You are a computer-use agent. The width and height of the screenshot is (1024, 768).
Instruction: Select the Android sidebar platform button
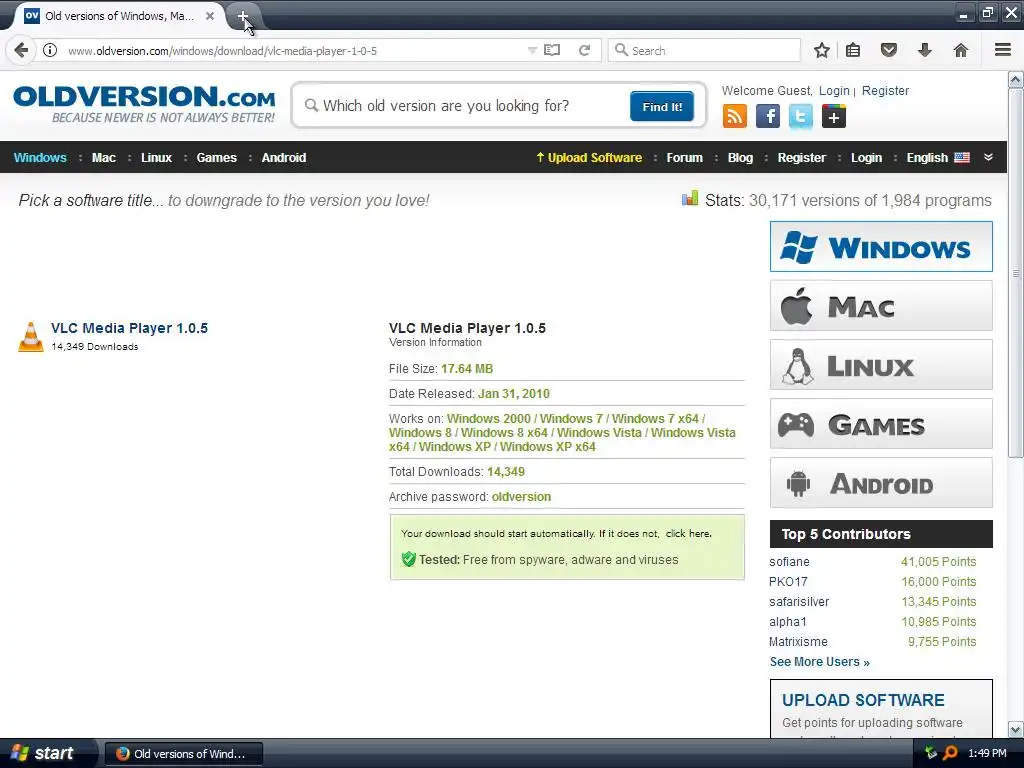pyautogui.click(x=881, y=483)
